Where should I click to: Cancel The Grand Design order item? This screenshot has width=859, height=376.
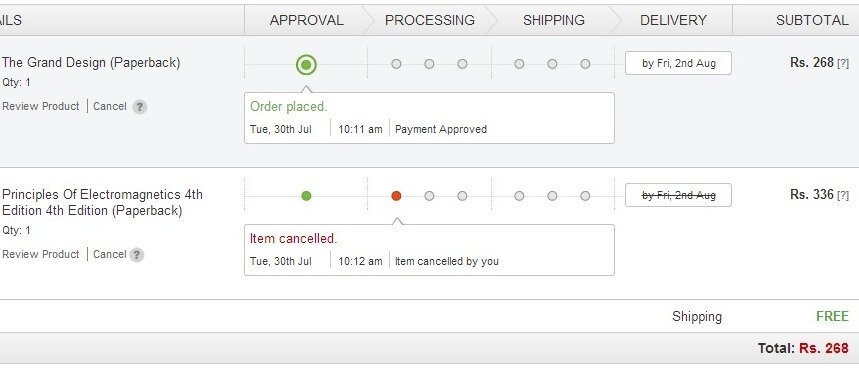tap(110, 106)
